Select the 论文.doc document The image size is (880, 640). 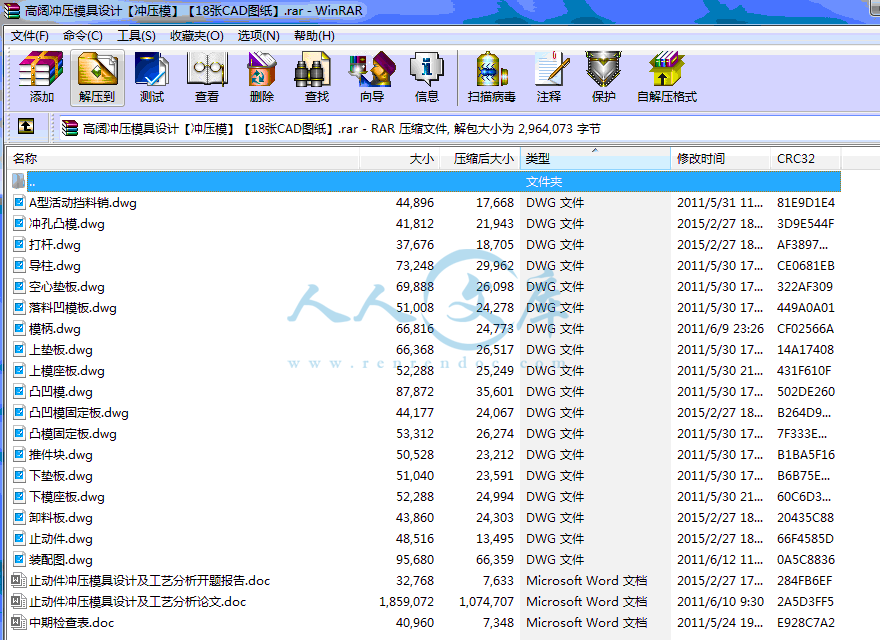click(138, 602)
